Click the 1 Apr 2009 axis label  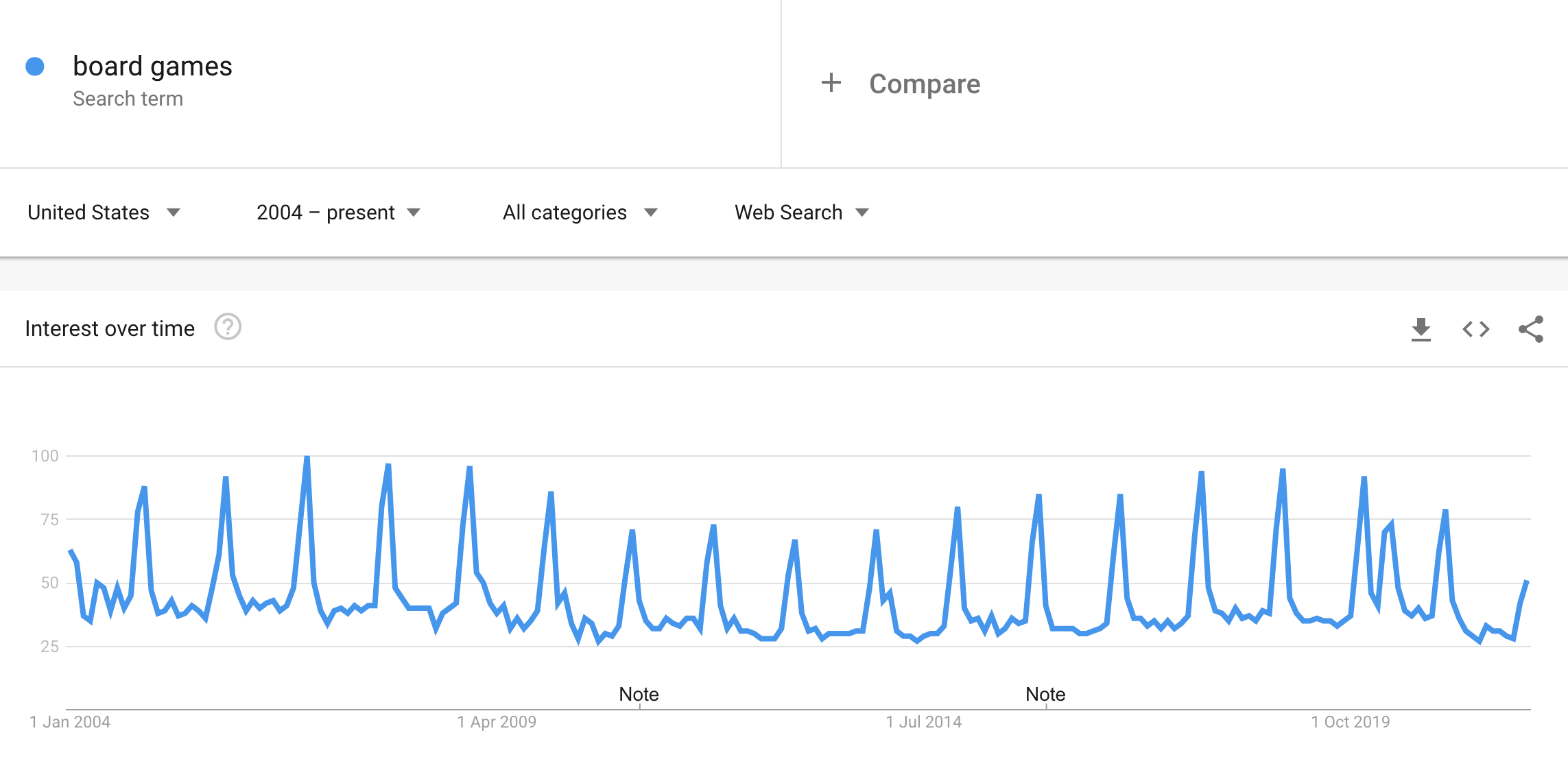click(x=497, y=722)
